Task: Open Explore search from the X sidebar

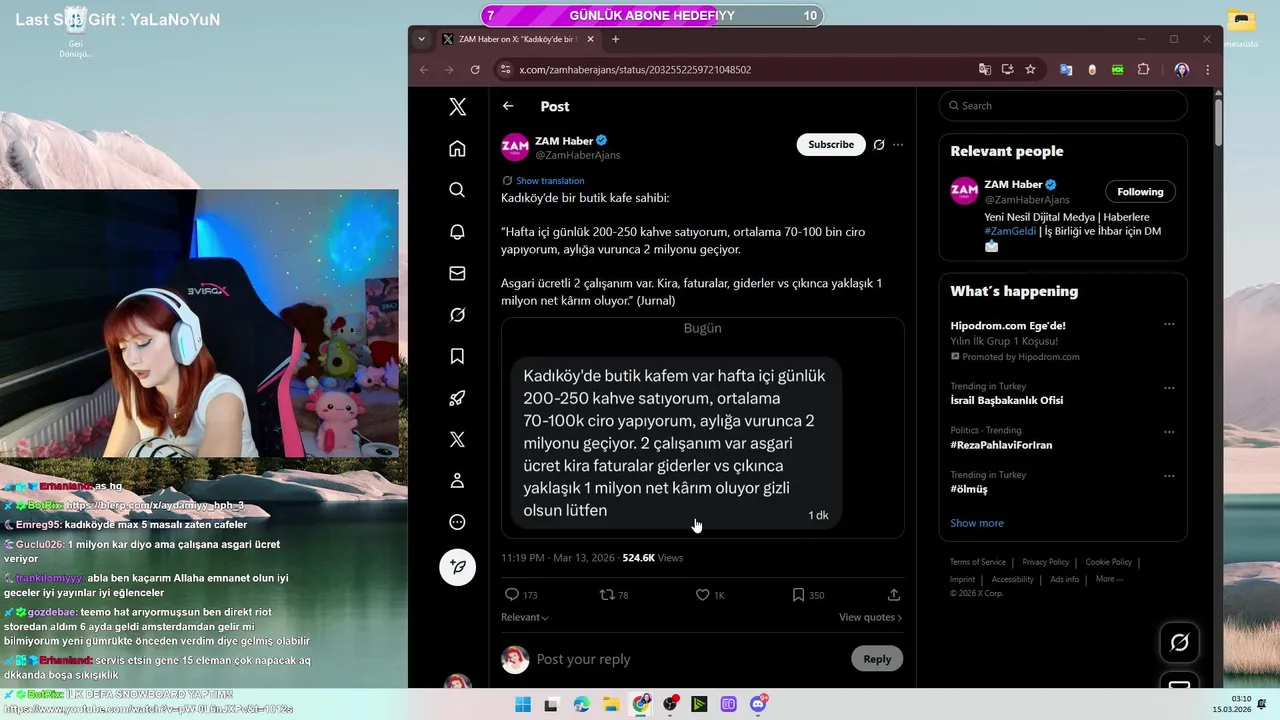Action: (x=457, y=190)
